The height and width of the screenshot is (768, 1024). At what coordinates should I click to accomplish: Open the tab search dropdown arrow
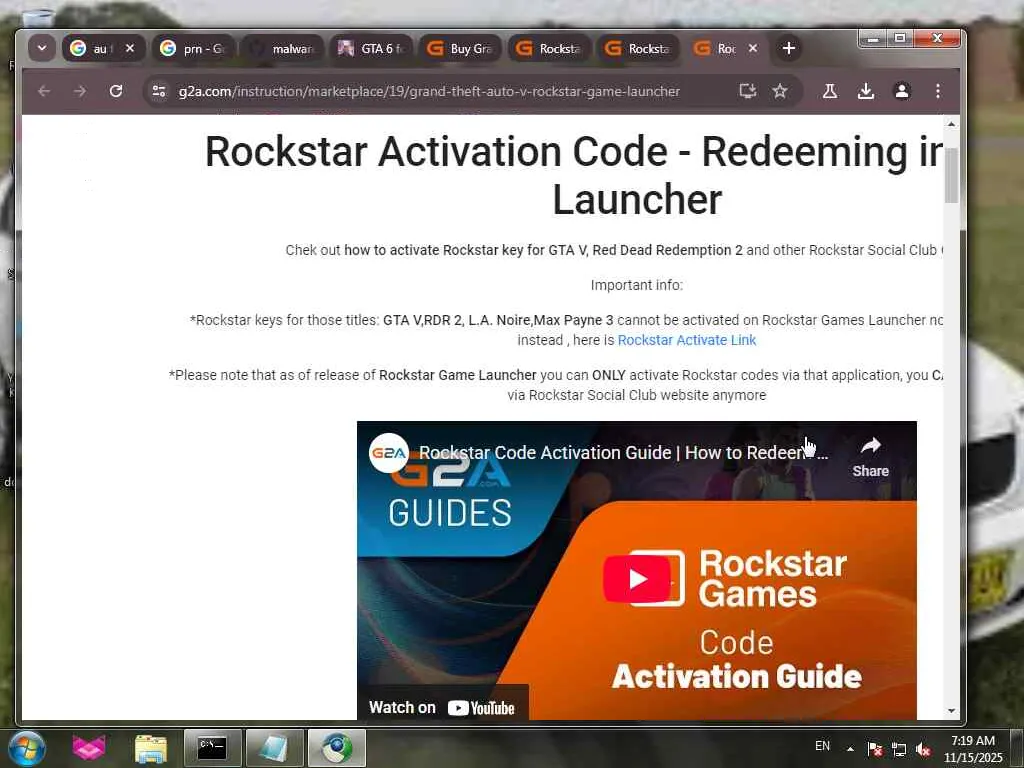tap(42, 48)
